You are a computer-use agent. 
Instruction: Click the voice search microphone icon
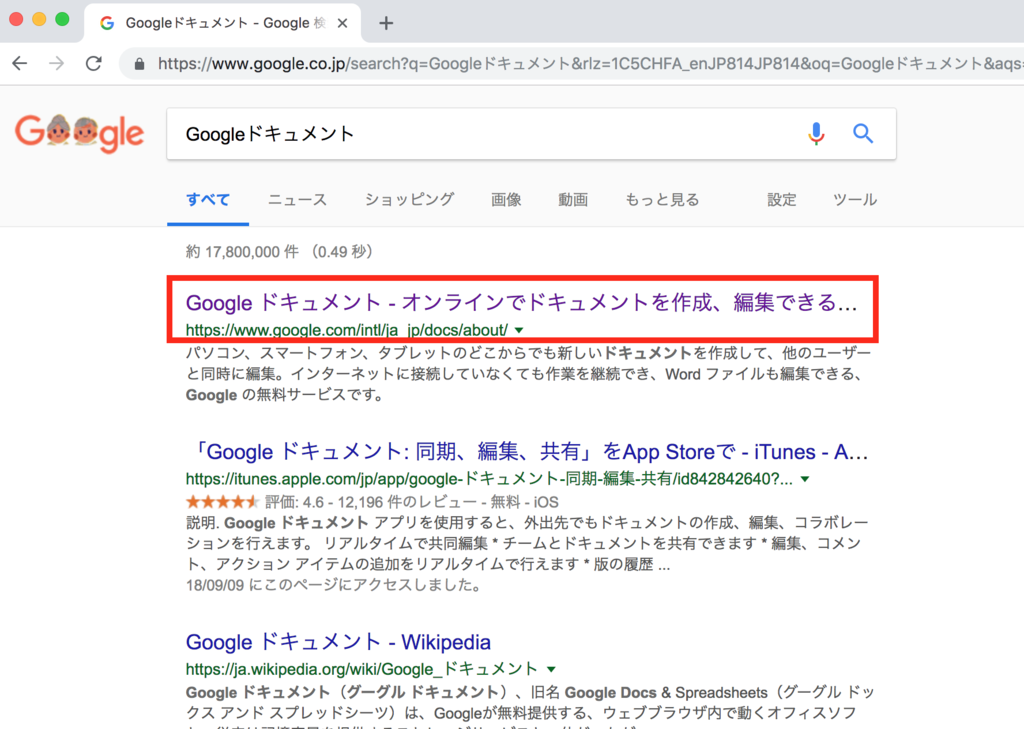click(x=817, y=133)
